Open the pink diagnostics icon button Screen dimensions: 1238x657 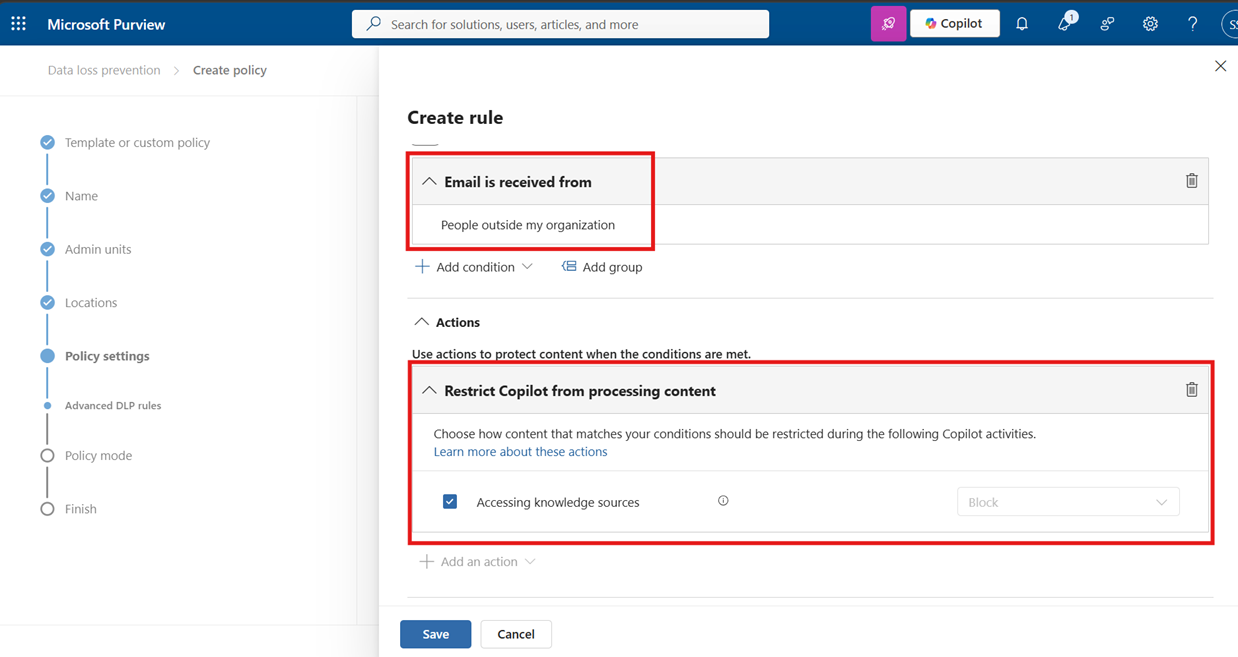pos(888,24)
